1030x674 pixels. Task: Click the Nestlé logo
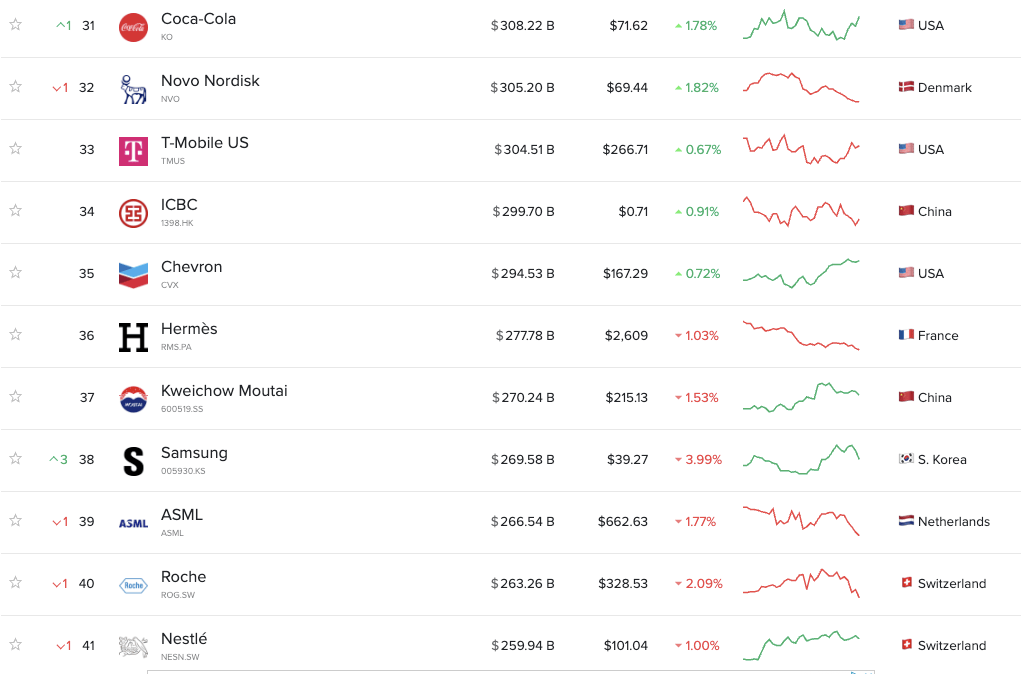133,647
